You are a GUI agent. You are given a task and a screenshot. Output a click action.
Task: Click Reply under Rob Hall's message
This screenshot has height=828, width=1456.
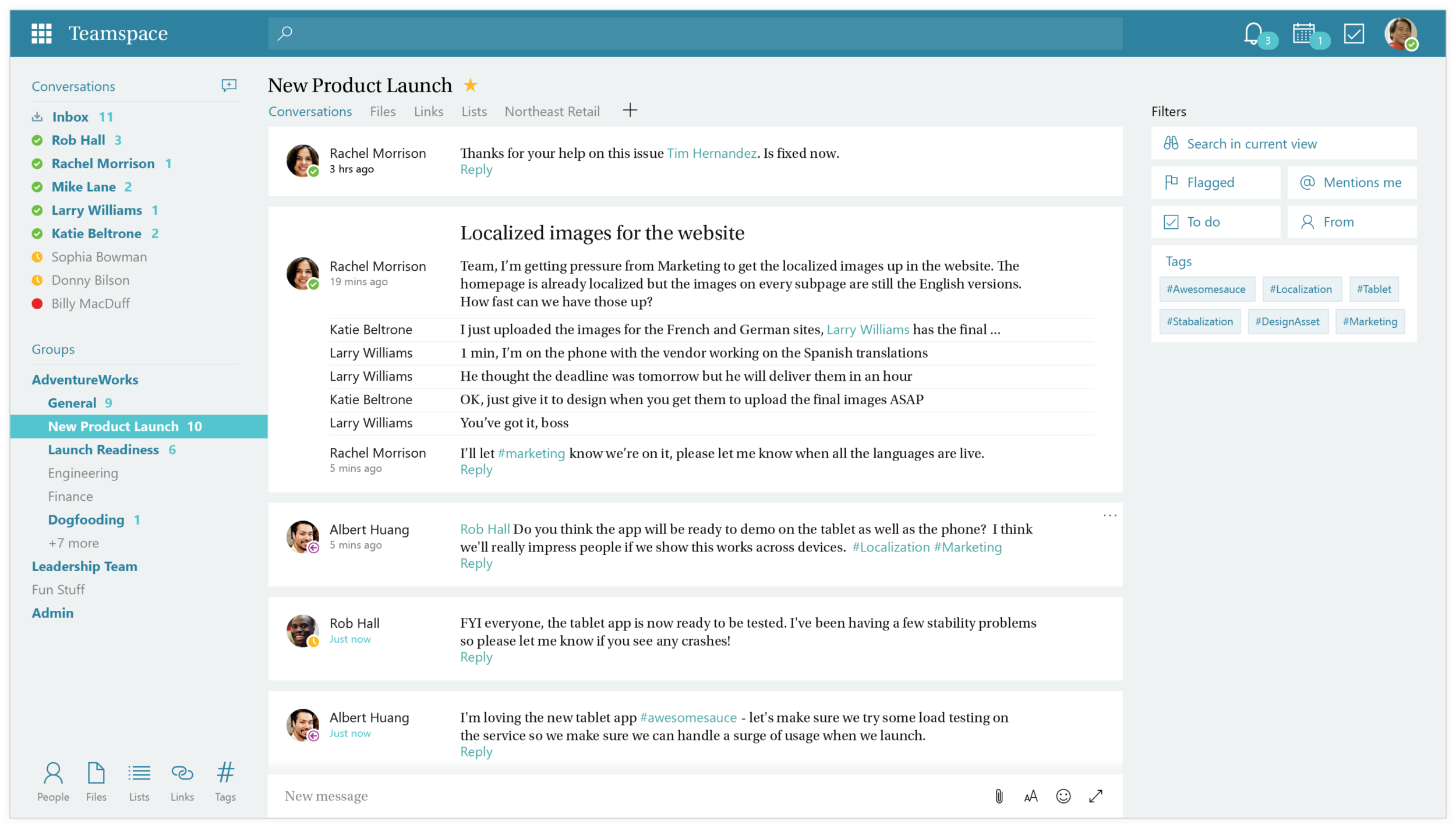[x=476, y=657]
